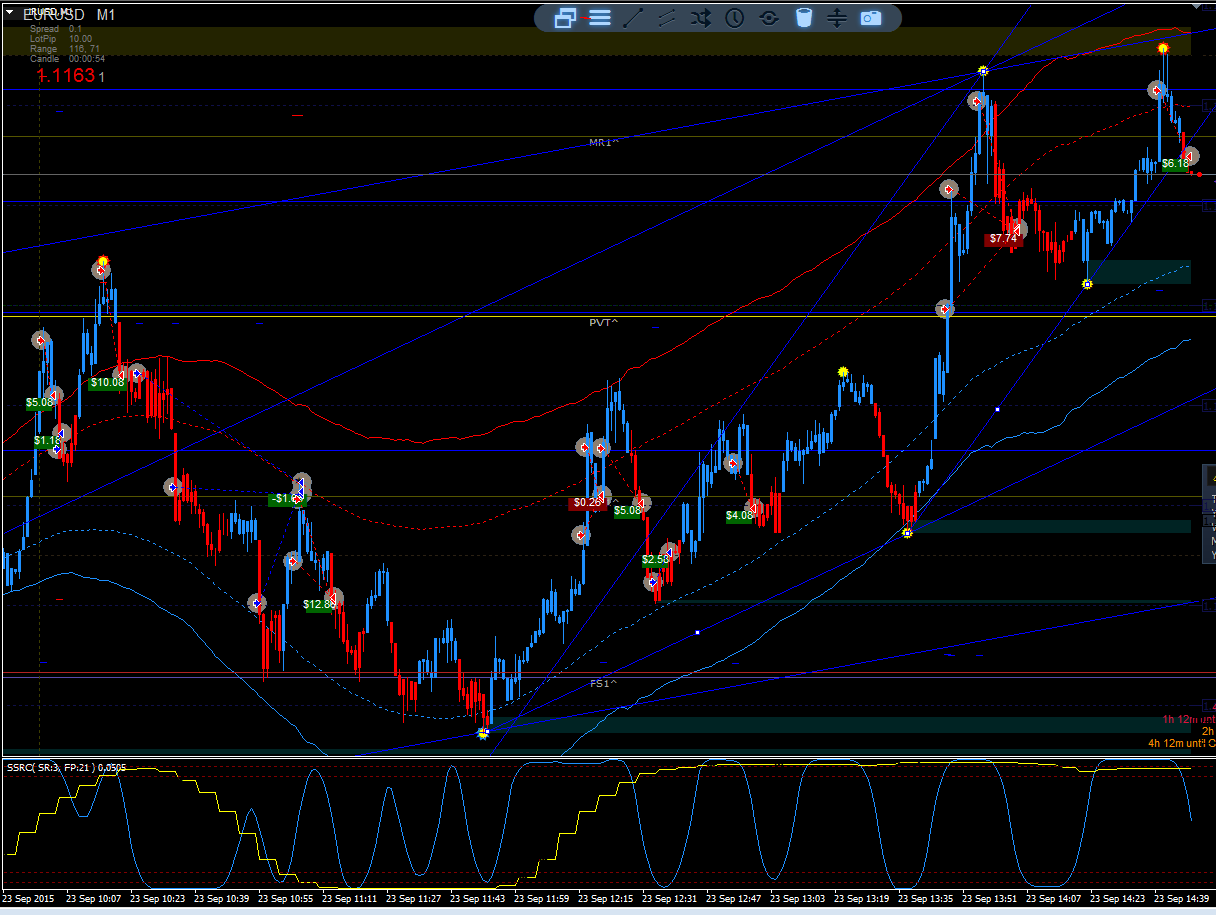The height and width of the screenshot is (915, 1216).
Task: Click the eye-shaped sync icon in toolbar
Action: click(x=769, y=18)
